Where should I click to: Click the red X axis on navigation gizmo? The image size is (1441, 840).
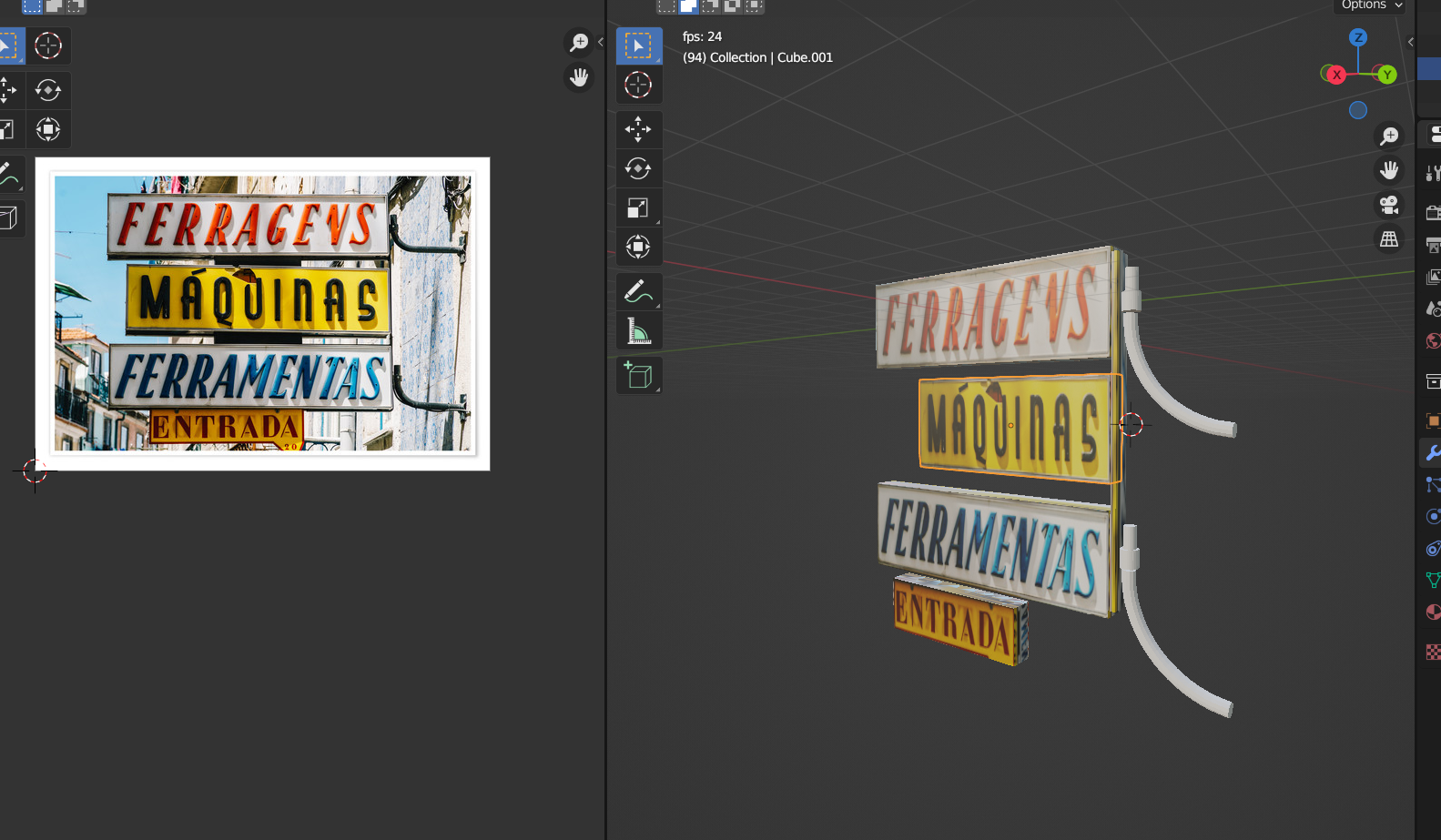[1336, 75]
